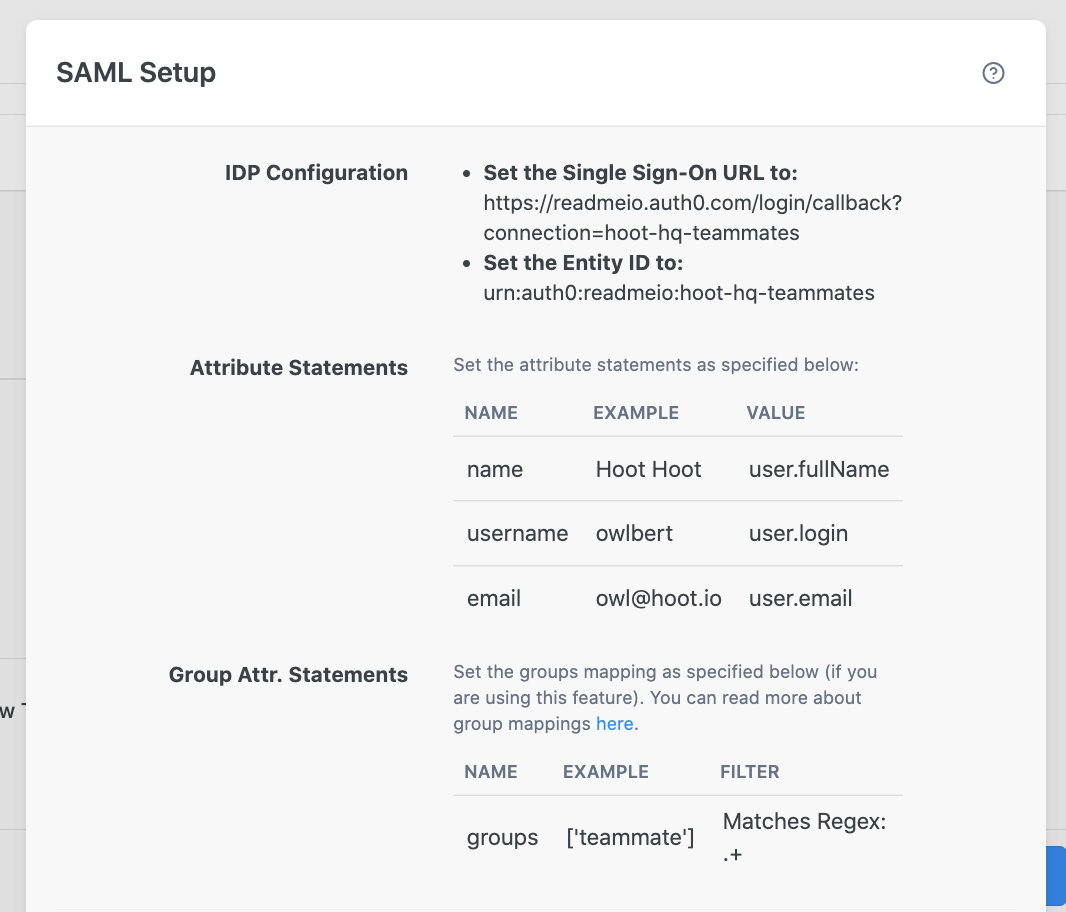Click the "username" attribute name cell

coord(517,534)
